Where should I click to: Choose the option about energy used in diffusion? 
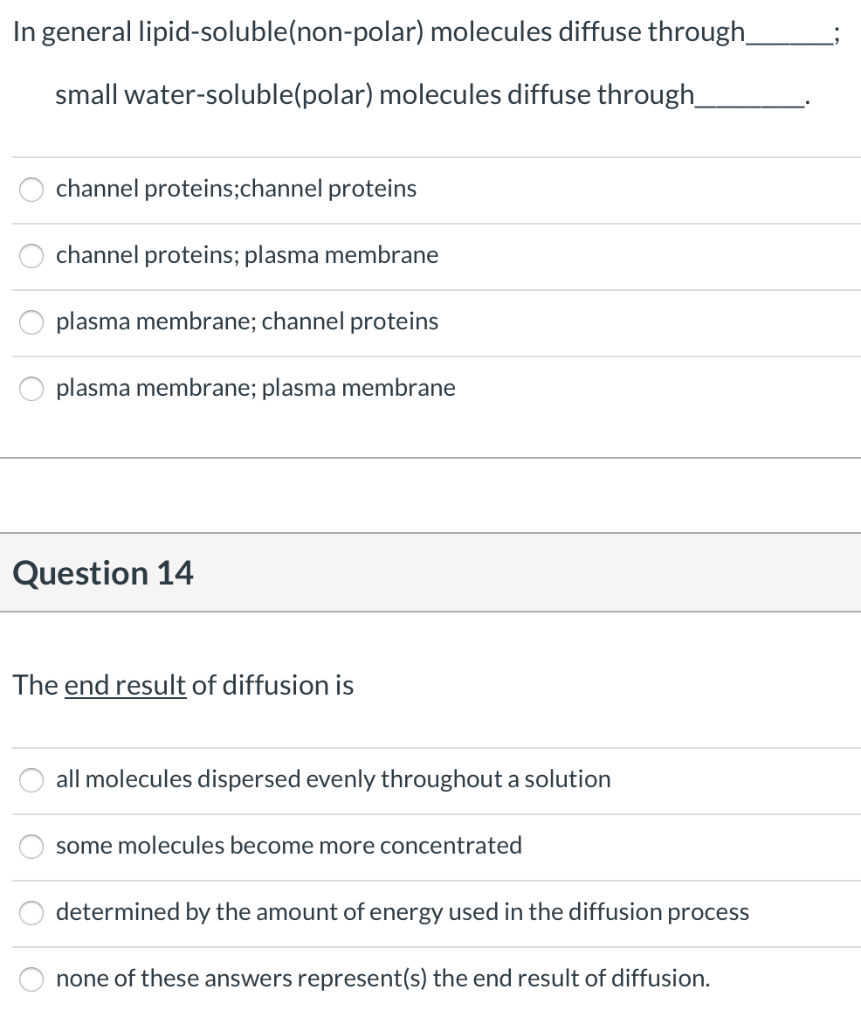pos(403,911)
